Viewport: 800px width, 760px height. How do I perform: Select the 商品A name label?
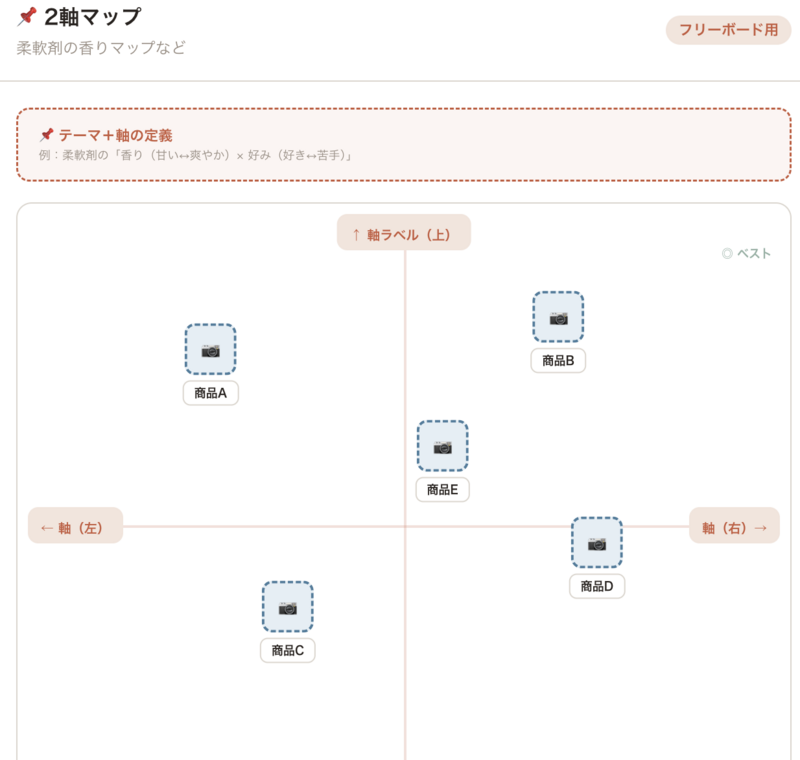(x=210, y=393)
